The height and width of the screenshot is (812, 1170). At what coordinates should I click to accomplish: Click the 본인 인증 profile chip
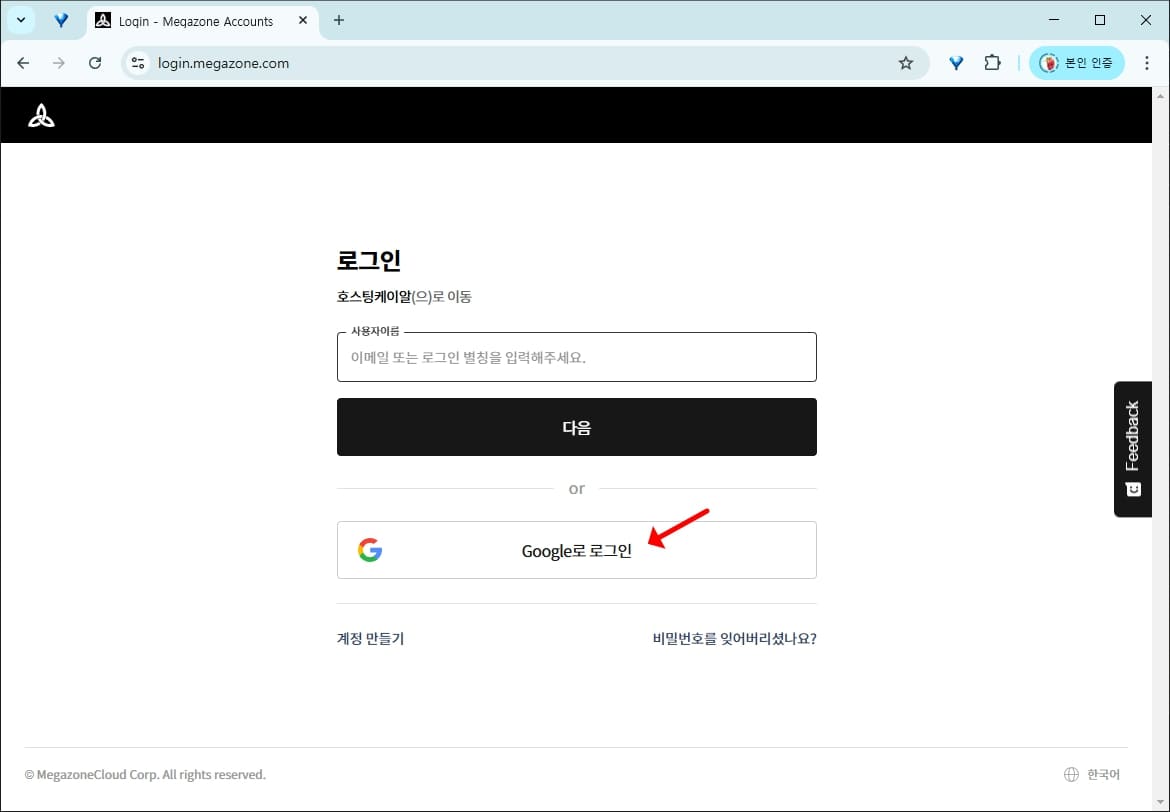[x=1077, y=63]
